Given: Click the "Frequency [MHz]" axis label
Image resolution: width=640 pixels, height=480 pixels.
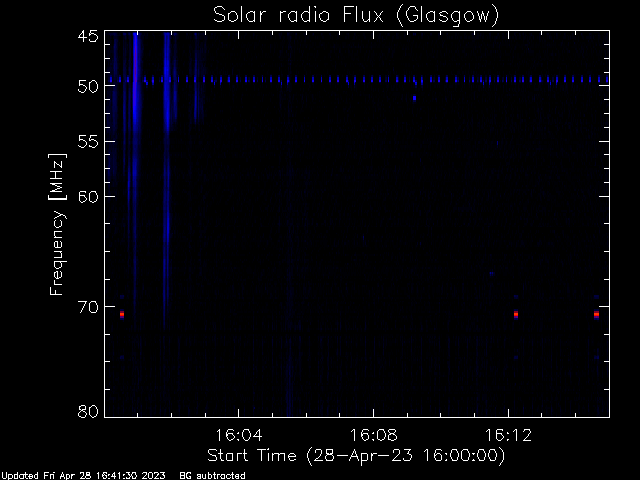Looking at the screenshot, I should coord(57,224).
